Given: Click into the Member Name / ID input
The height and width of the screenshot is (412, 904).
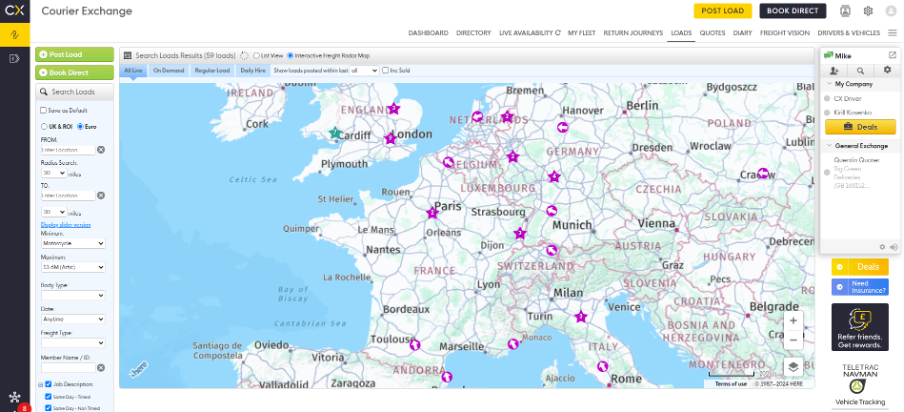Looking at the screenshot, I should [x=68, y=368].
